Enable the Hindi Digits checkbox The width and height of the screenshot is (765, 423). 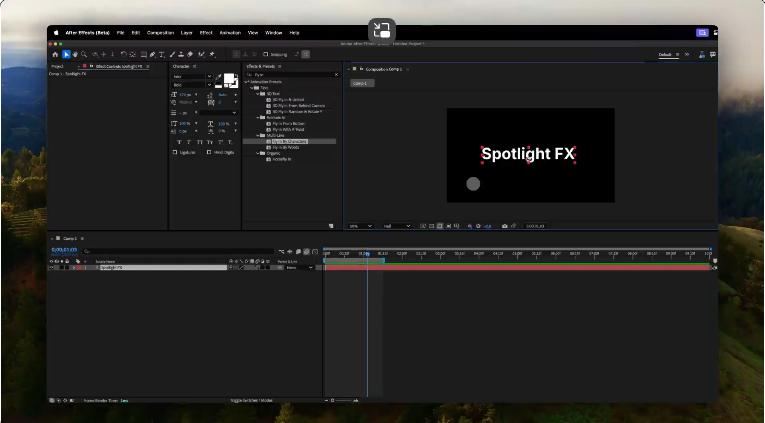tap(209, 152)
